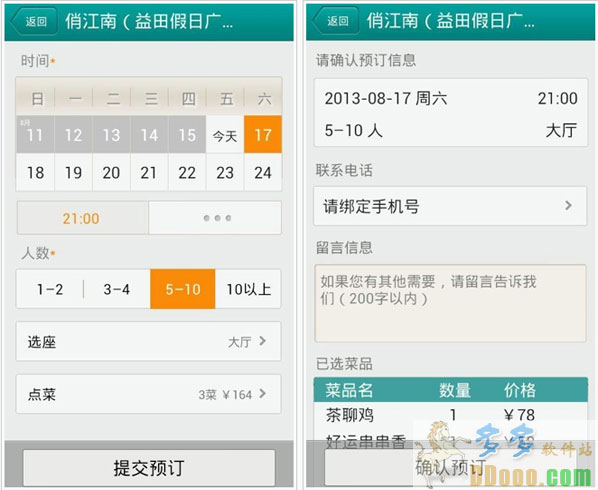
Task: Select the 5-10 party size option
Action: 183,289
